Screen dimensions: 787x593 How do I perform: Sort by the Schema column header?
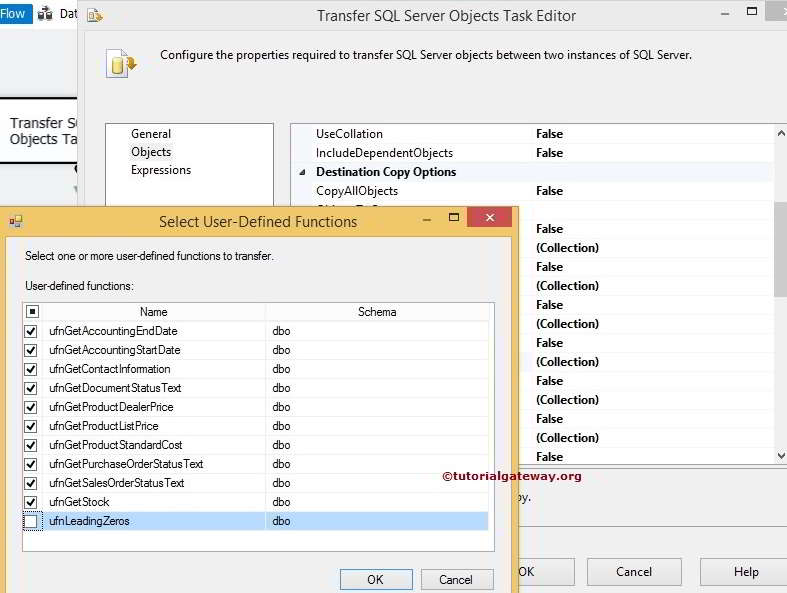(377, 312)
